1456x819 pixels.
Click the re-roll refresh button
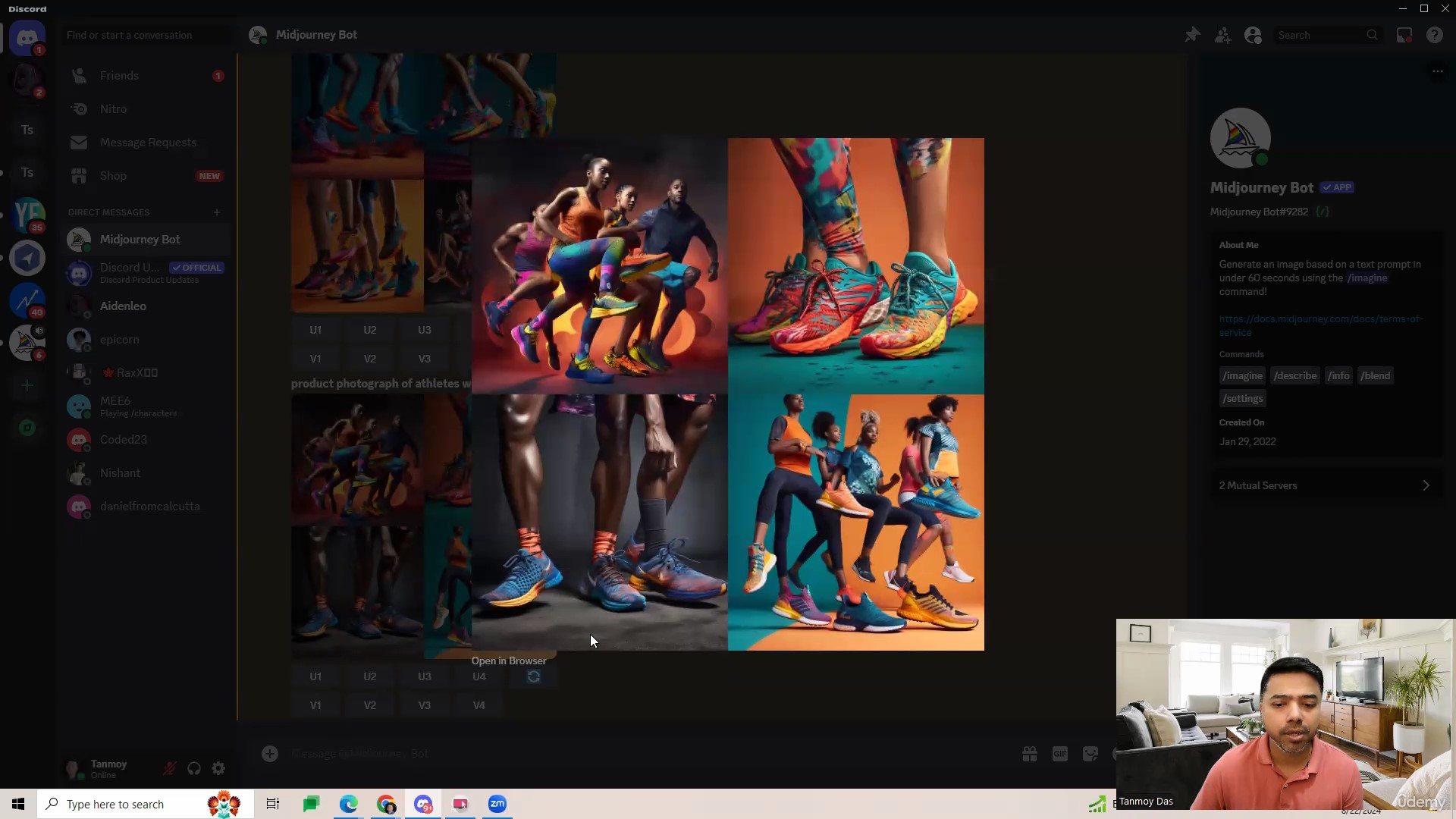point(534,676)
